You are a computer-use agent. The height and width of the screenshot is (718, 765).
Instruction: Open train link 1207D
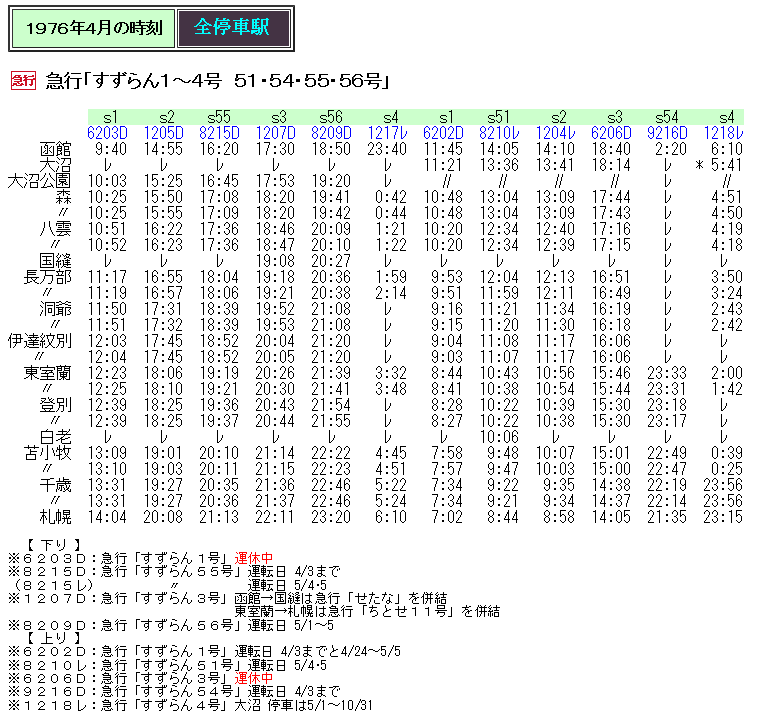(x=275, y=133)
